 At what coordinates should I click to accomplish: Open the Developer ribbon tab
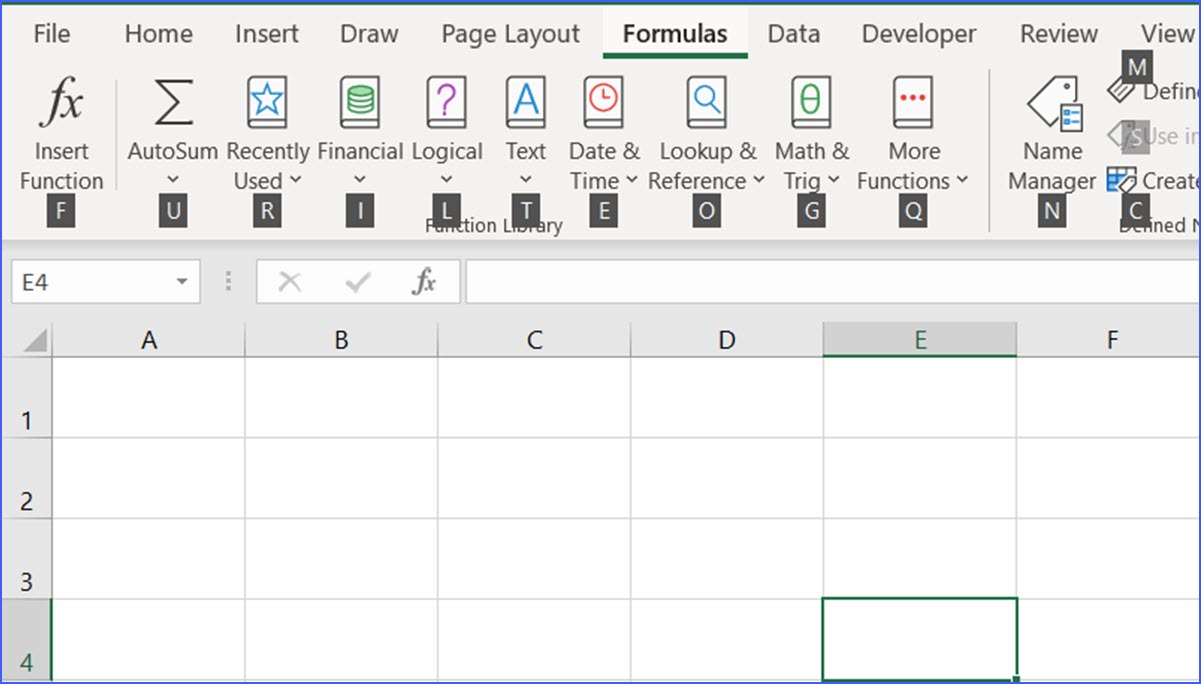click(917, 33)
